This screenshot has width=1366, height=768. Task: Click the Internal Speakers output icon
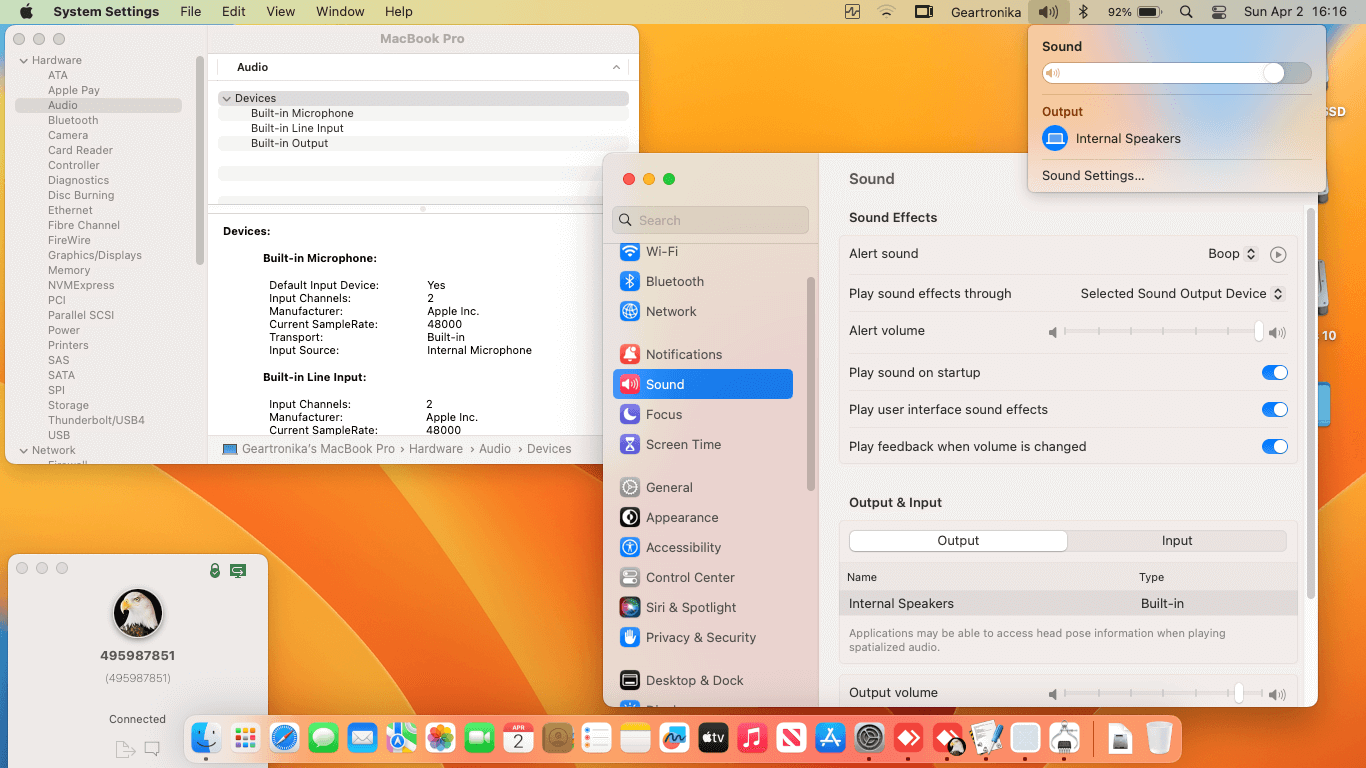(1055, 138)
